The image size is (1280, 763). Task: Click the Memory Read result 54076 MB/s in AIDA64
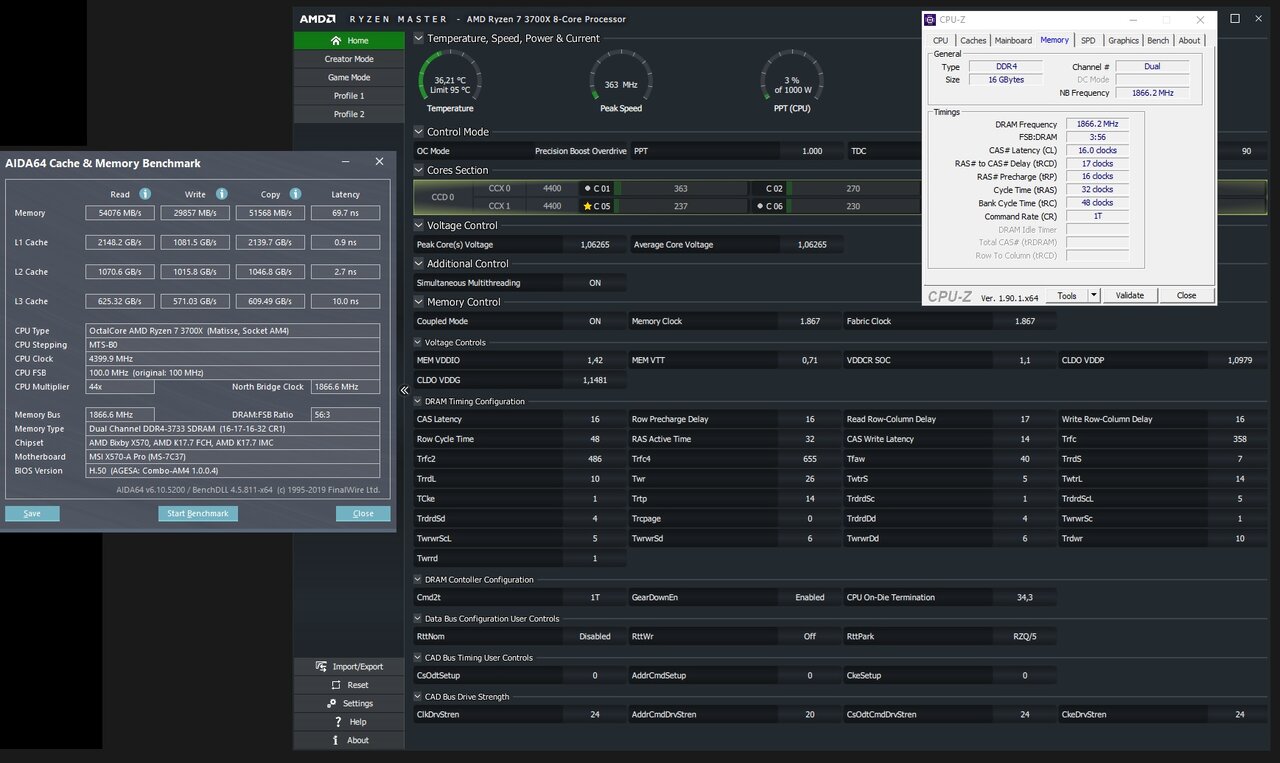click(120, 213)
